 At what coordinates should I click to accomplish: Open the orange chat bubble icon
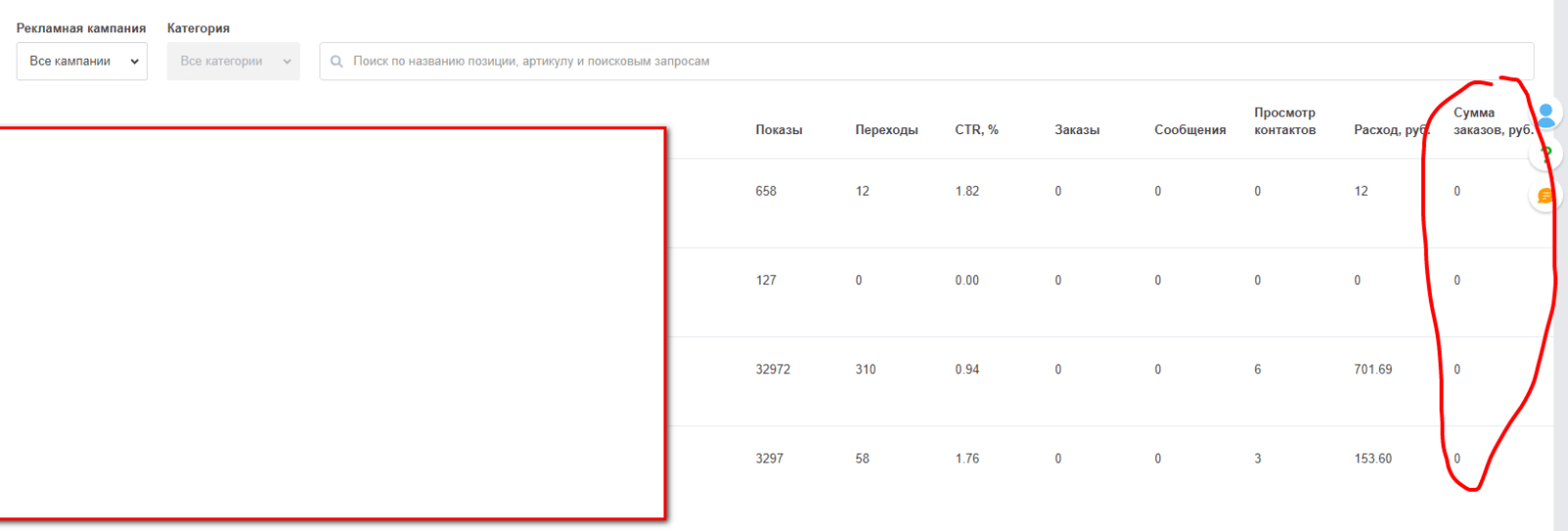coord(1545,196)
